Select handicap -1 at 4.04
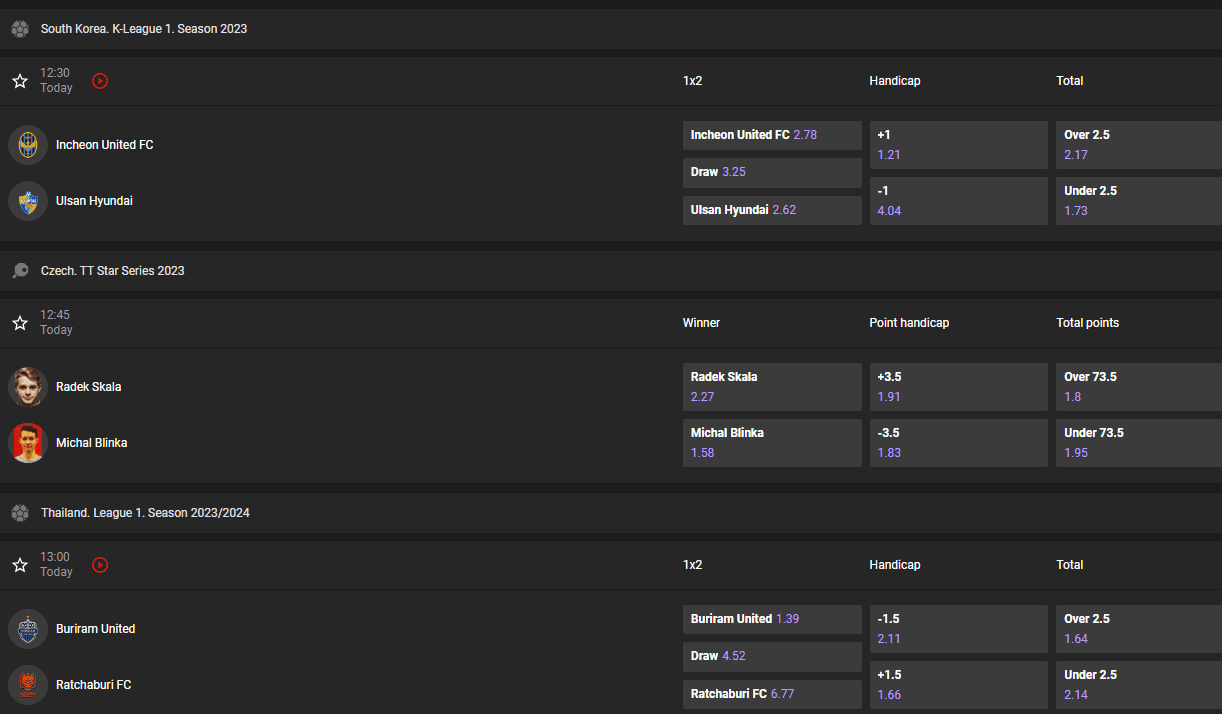Viewport: 1222px width, 714px height. pyautogui.click(x=959, y=201)
